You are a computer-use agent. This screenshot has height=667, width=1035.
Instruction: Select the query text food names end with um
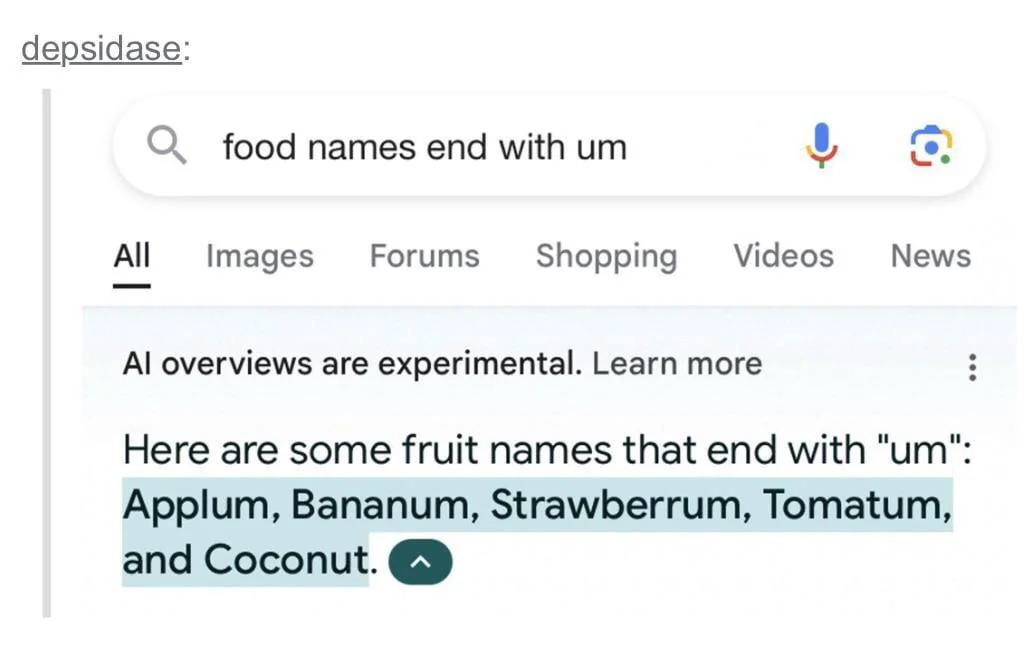click(x=425, y=146)
